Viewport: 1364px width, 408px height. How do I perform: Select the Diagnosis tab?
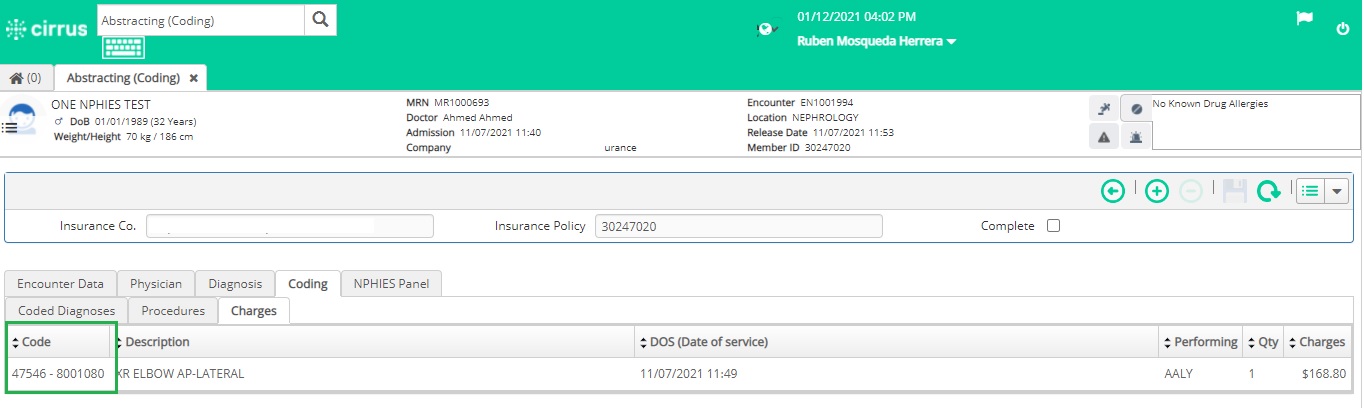tap(235, 284)
